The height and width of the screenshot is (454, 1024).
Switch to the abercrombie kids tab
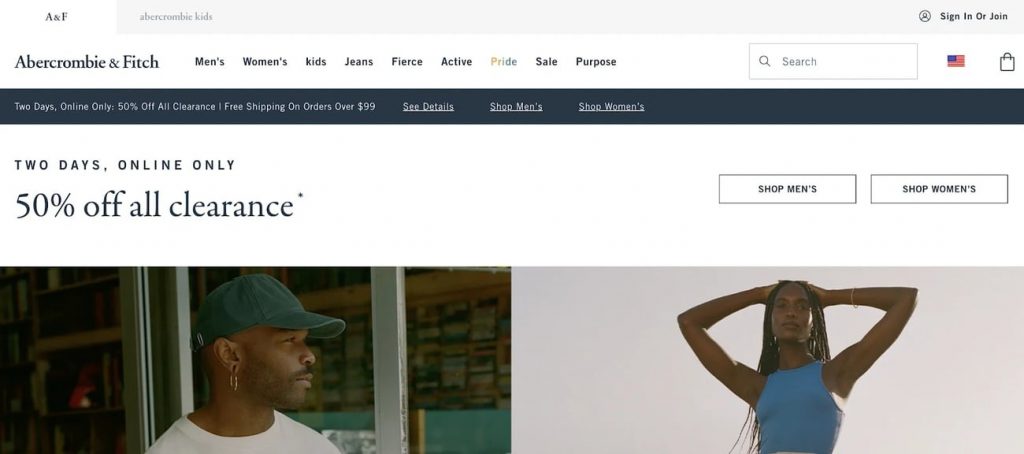pyautogui.click(x=176, y=16)
